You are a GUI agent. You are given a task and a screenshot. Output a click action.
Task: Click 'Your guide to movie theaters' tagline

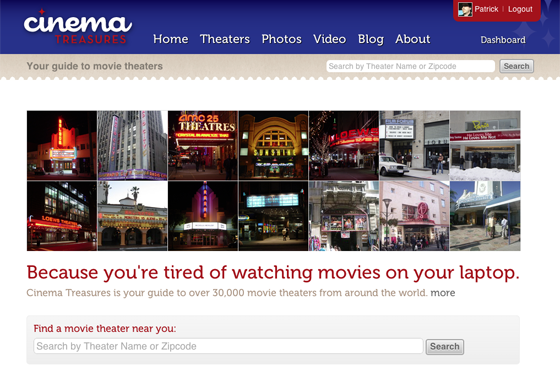pos(95,66)
